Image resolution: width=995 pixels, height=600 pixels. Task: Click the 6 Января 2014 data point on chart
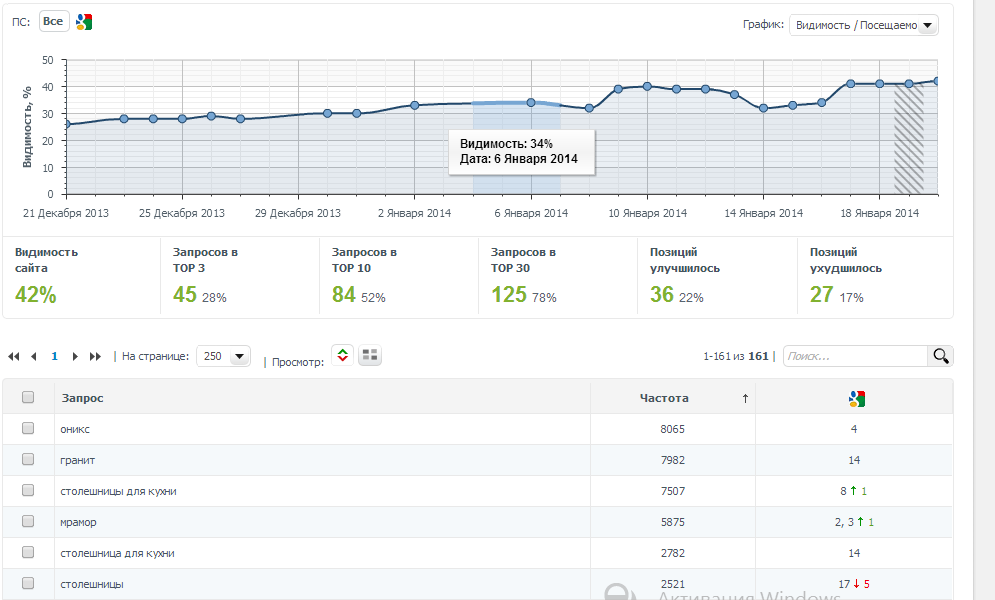pyautogui.click(x=531, y=102)
